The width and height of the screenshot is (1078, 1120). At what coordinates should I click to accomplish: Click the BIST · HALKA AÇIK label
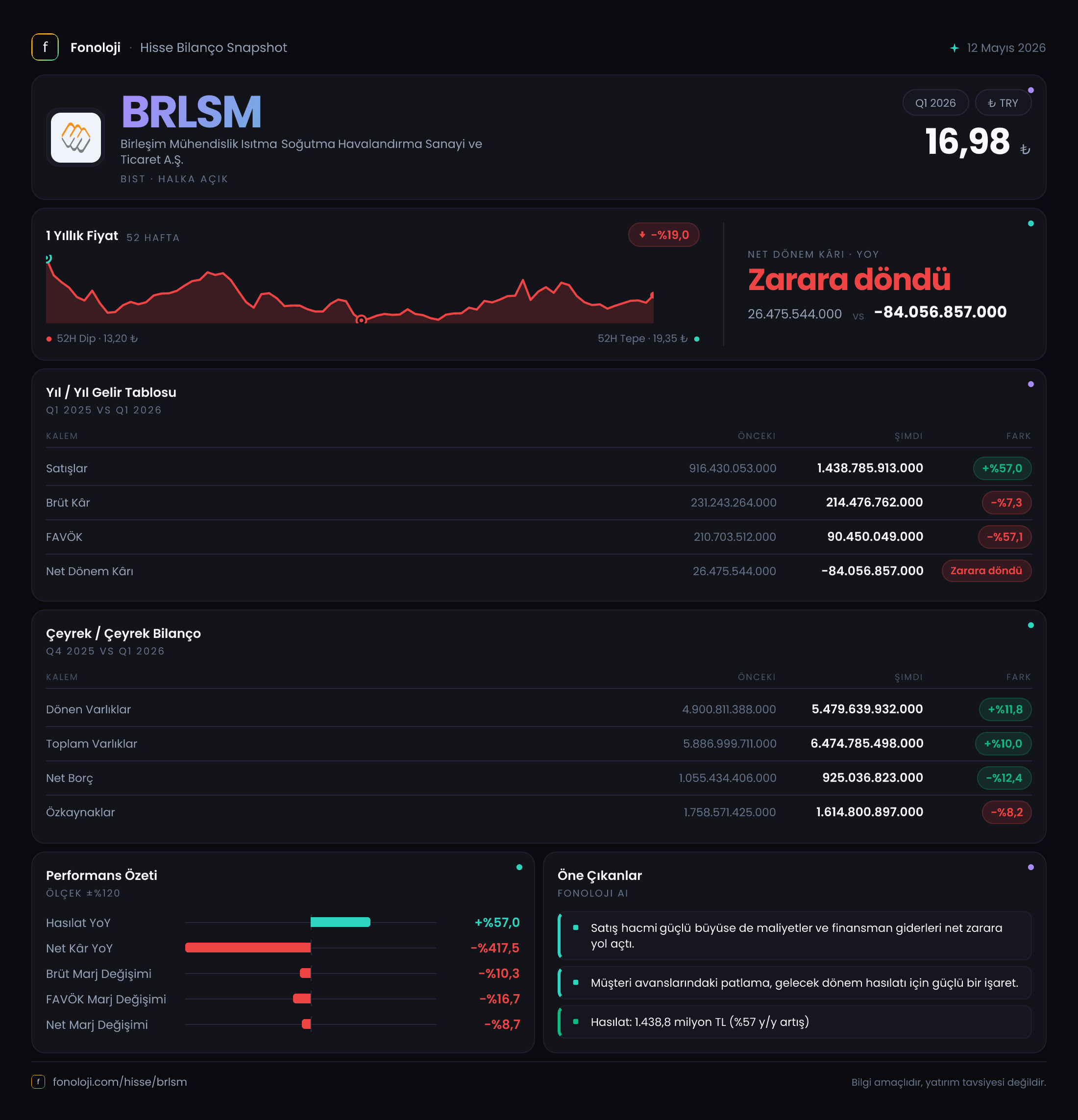[174, 179]
